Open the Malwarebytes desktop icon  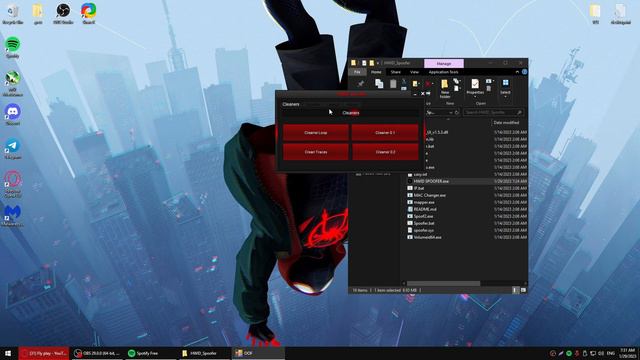tap(13, 216)
